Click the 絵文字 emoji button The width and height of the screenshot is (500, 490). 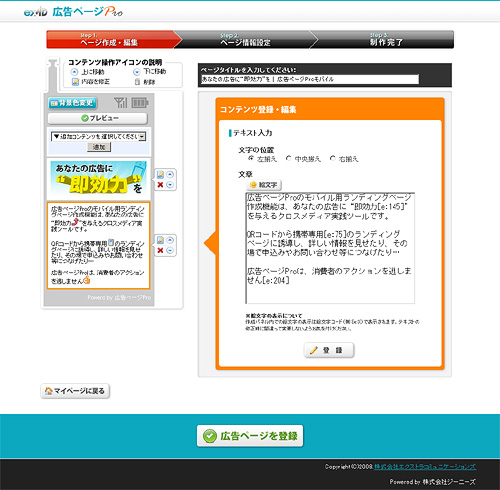point(264,185)
